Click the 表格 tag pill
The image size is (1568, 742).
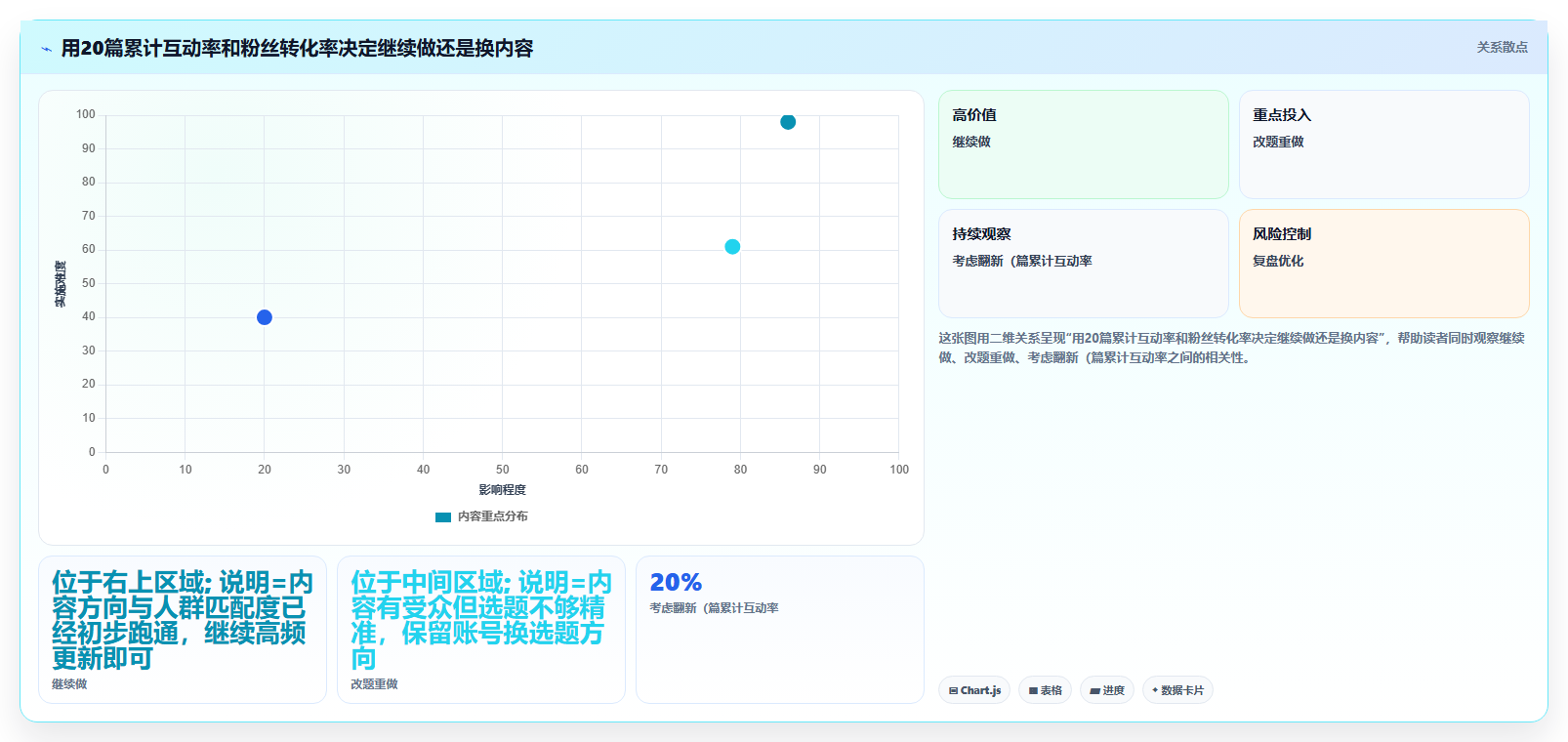point(1045,690)
